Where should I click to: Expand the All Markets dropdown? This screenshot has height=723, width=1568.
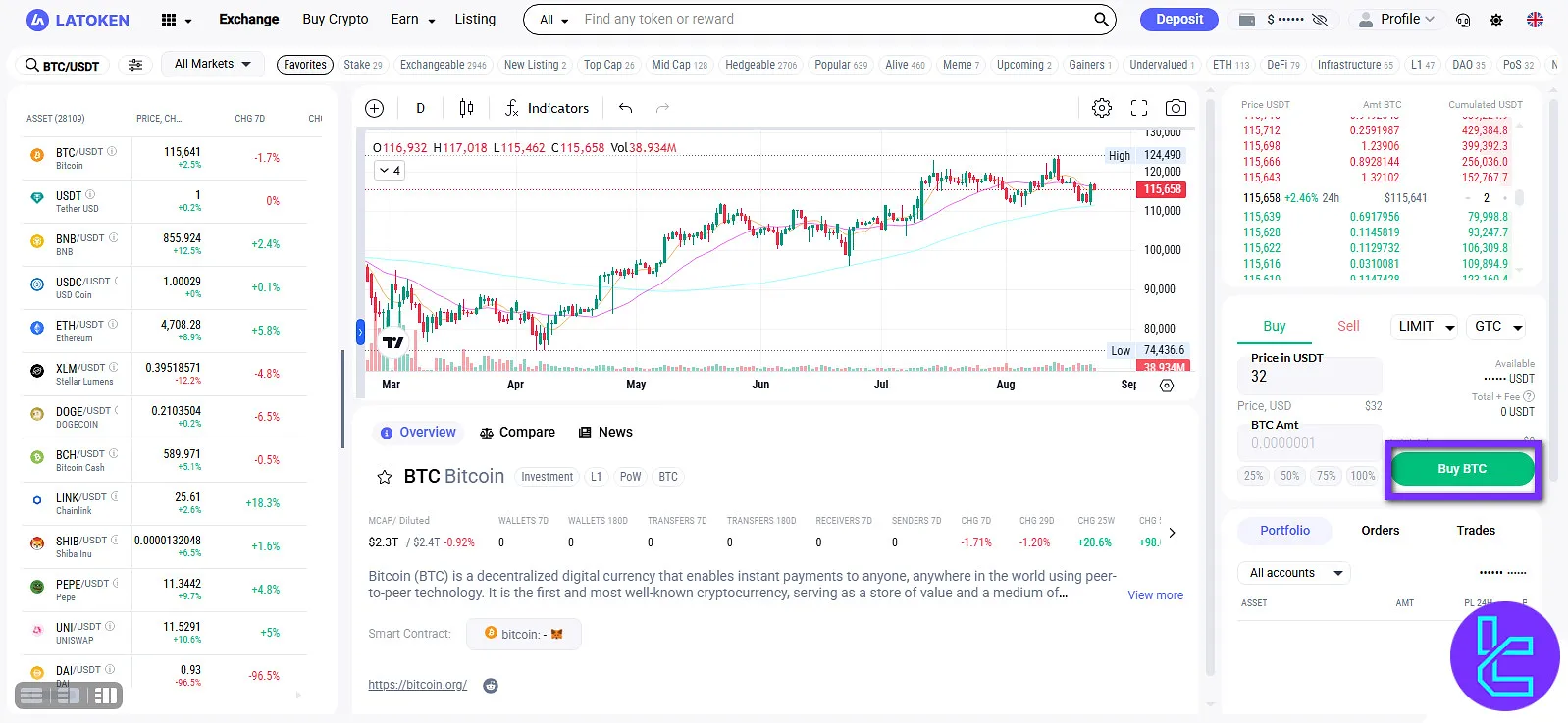(x=212, y=64)
